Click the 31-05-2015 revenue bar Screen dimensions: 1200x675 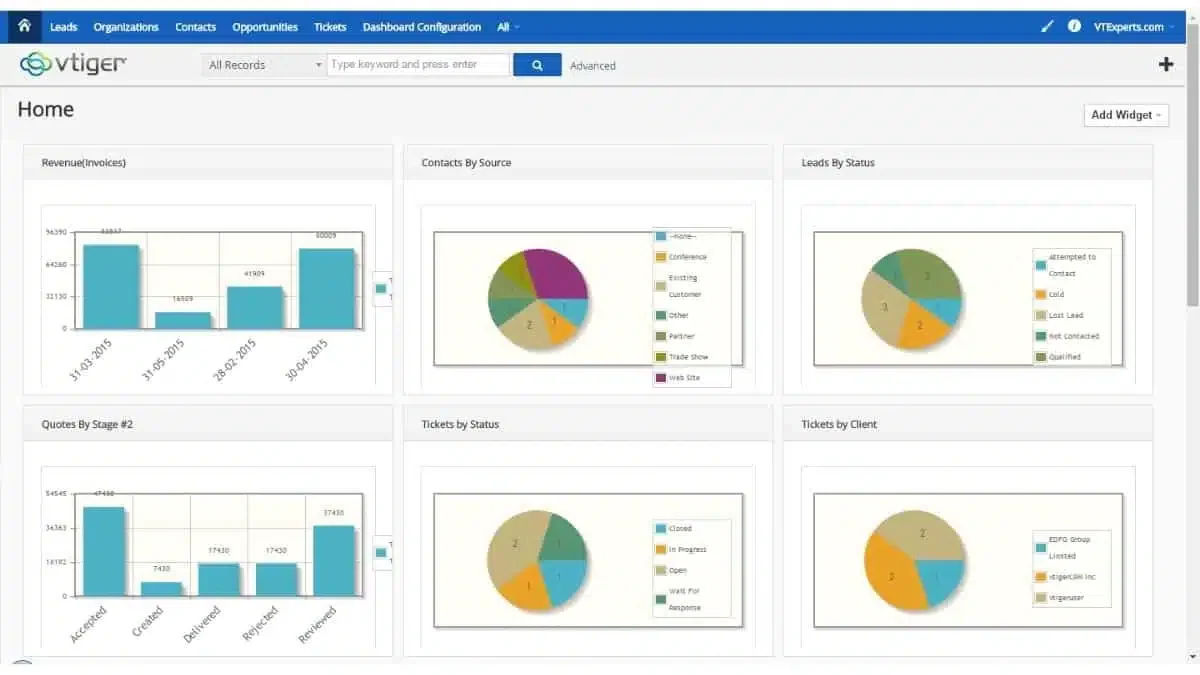click(x=183, y=320)
